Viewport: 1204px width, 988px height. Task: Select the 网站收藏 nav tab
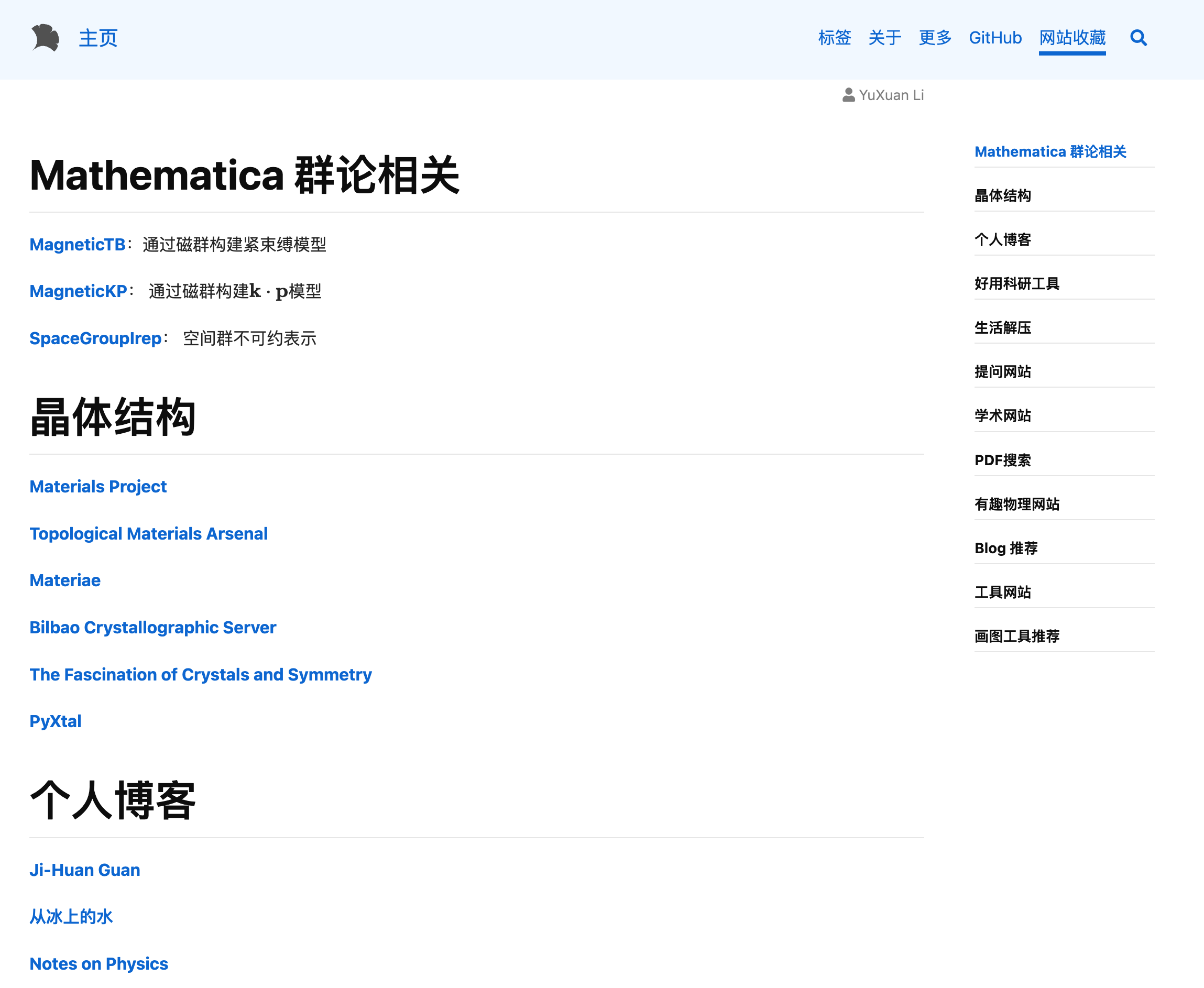tap(1072, 38)
